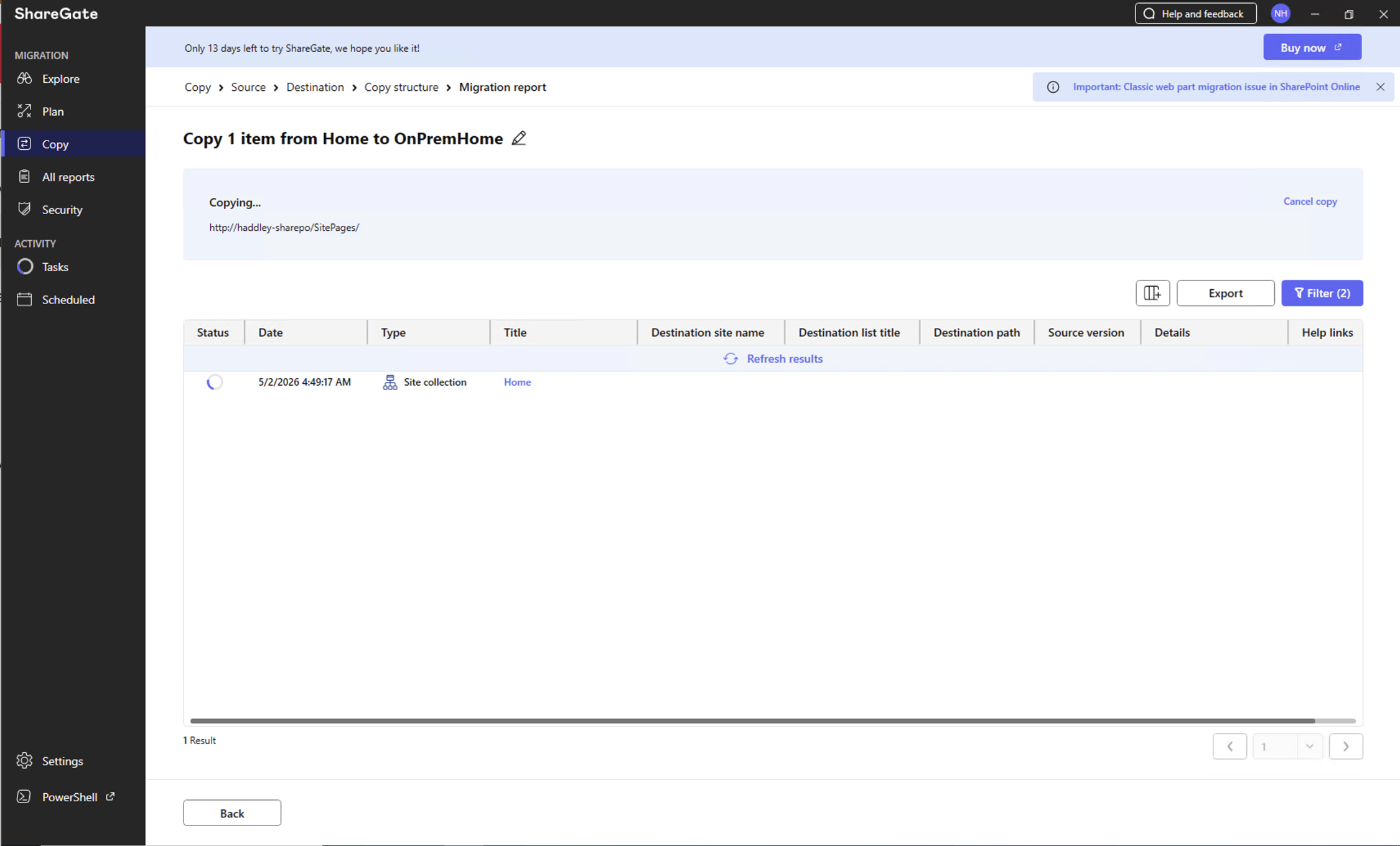Open the Plan section in the sidebar
This screenshot has height=846, width=1400.
73,111
